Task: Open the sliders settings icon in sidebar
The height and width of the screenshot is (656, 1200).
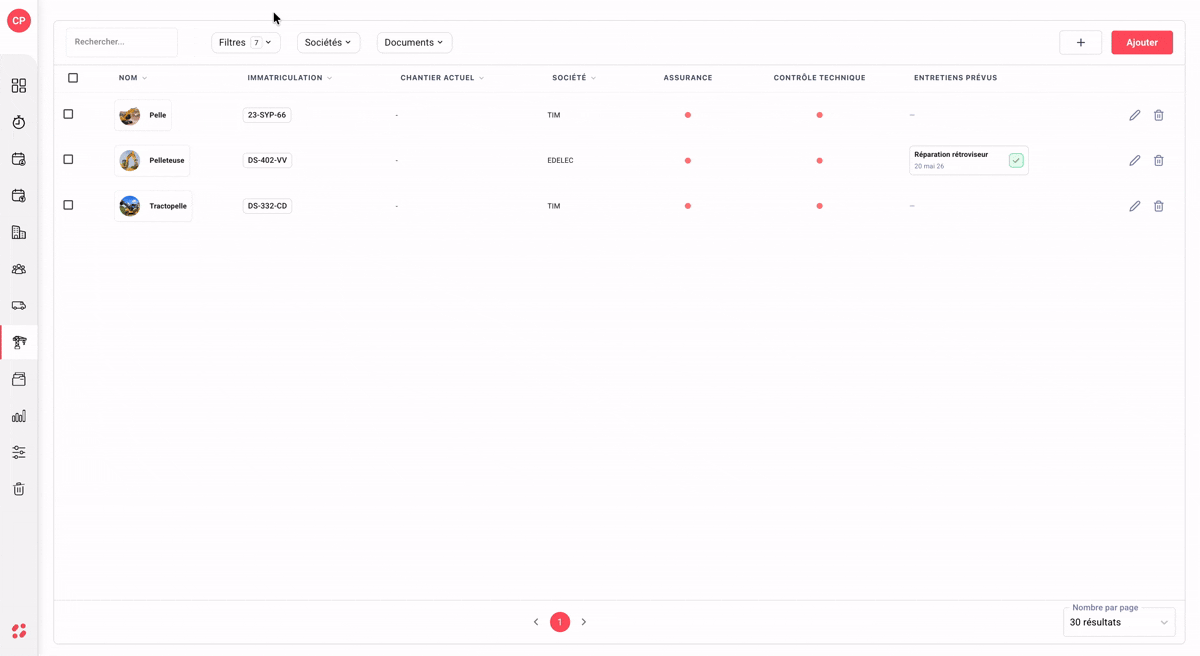Action: [19, 452]
